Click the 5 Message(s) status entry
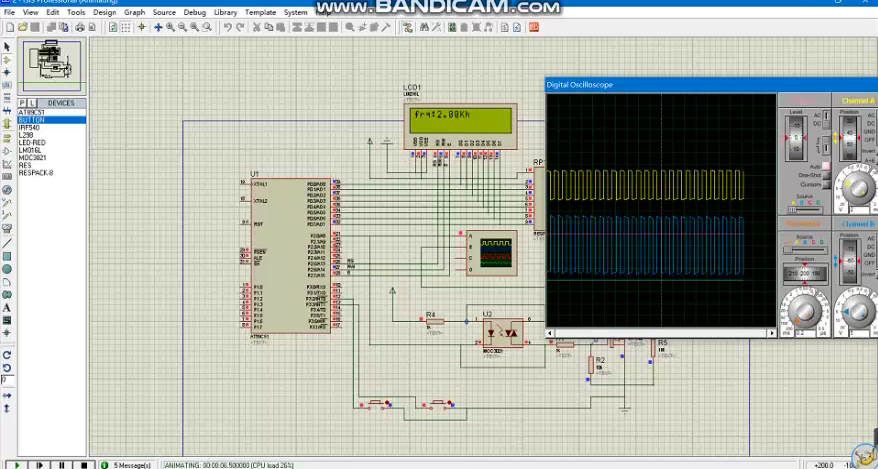Screen dimensions: 878x469 [127, 465]
